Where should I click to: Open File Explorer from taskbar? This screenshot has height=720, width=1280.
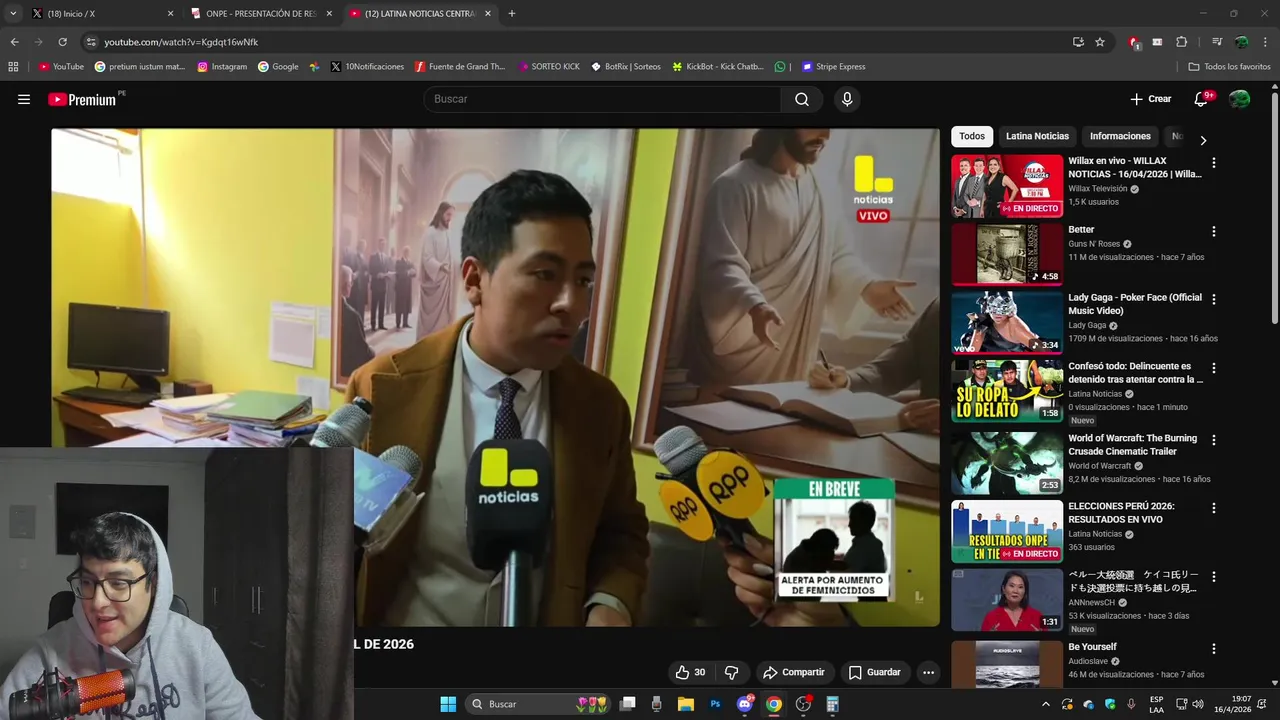point(686,704)
